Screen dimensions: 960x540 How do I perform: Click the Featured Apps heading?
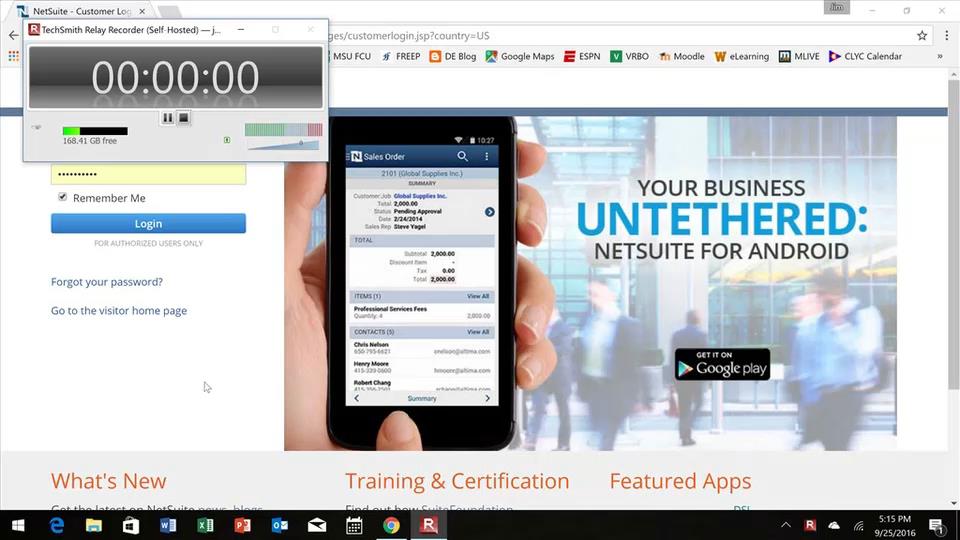[x=680, y=481]
